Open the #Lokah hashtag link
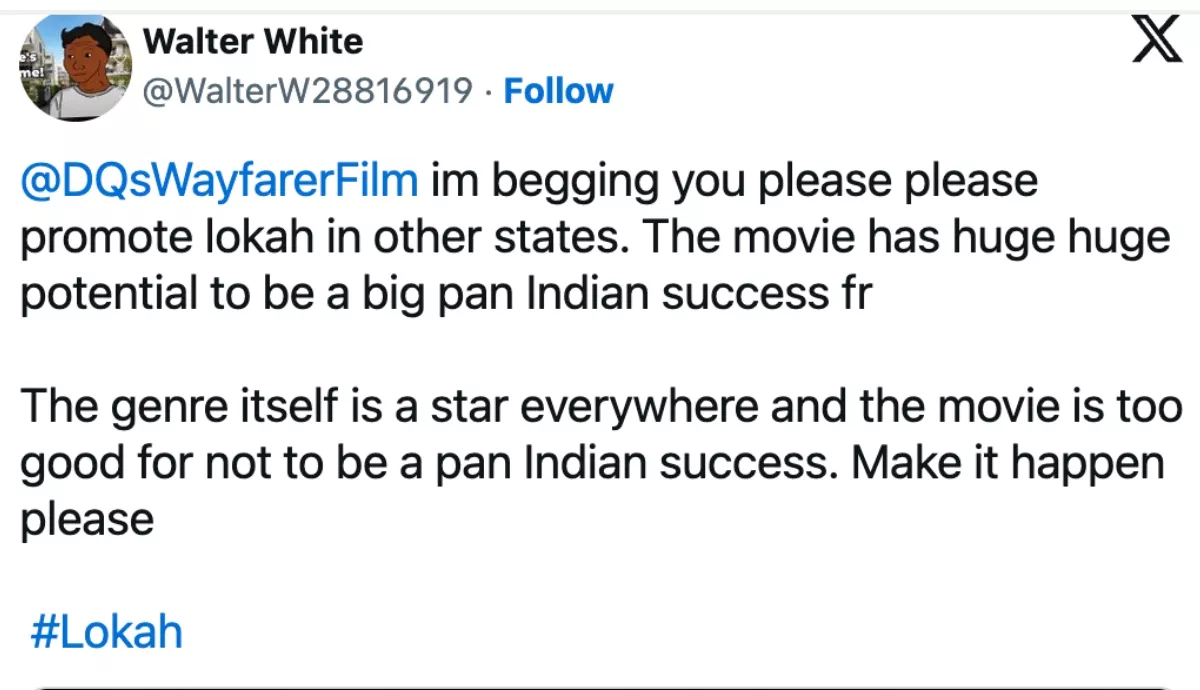Image resolution: width=1200 pixels, height=690 pixels. coord(107,632)
